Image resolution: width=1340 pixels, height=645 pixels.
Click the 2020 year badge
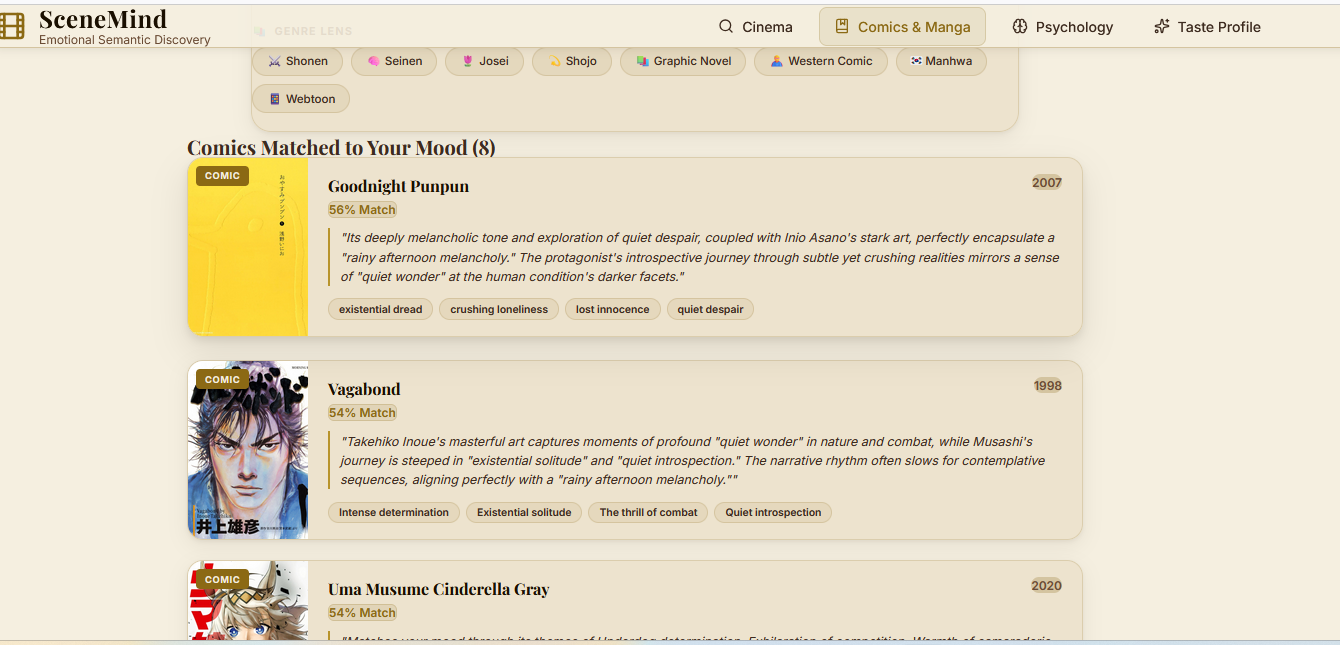1047,586
